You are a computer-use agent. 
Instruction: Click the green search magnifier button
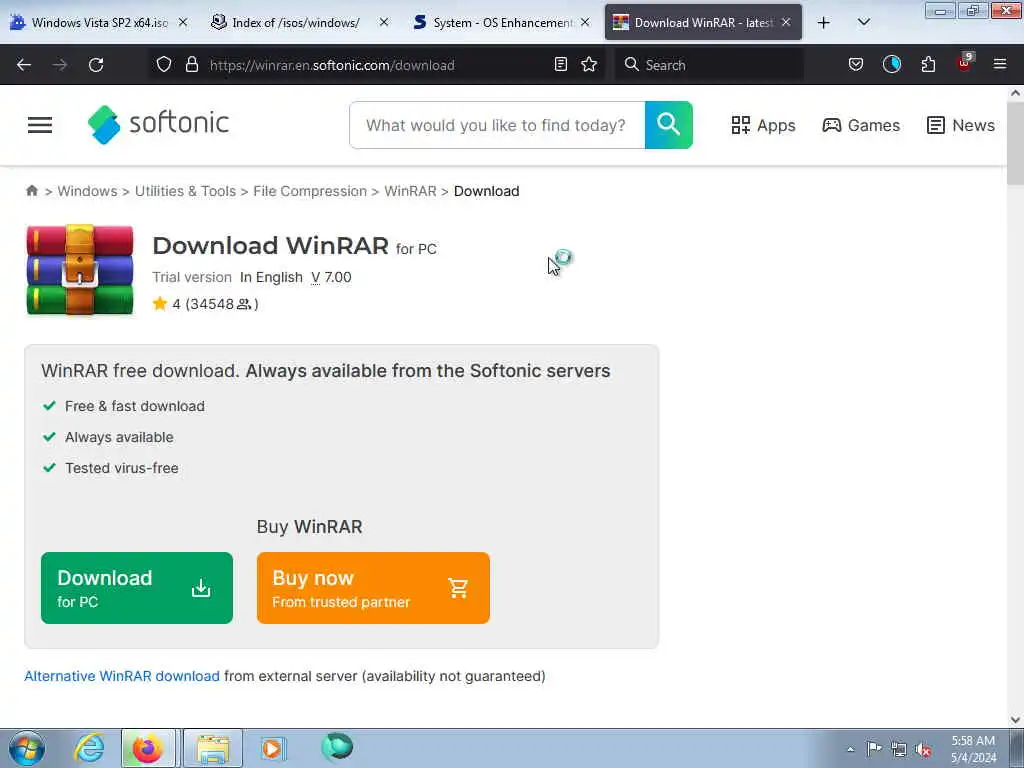(668, 125)
